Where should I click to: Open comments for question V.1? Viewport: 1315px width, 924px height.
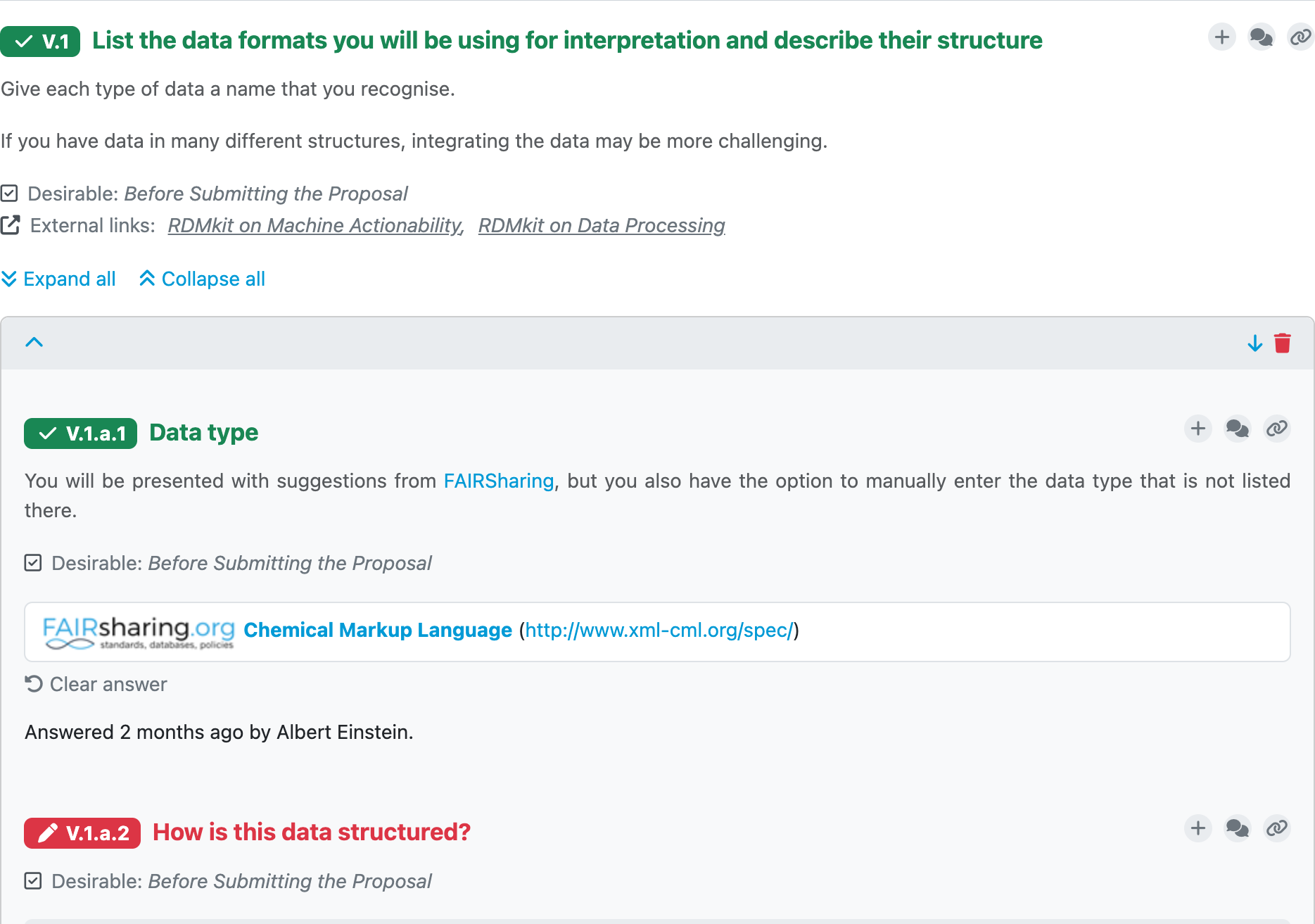point(1261,37)
